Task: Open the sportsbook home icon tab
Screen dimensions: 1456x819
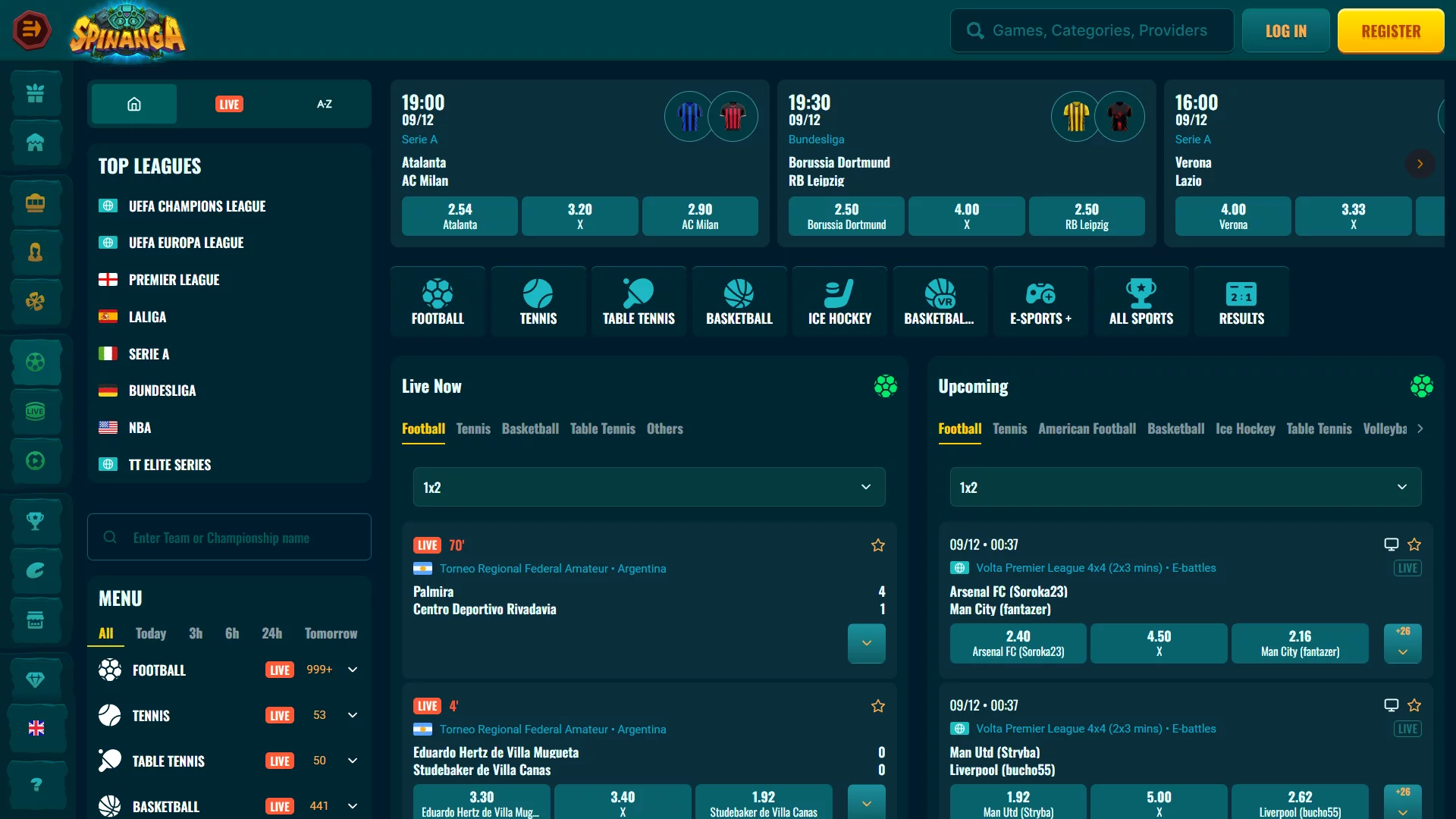Action: tap(134, 104)
